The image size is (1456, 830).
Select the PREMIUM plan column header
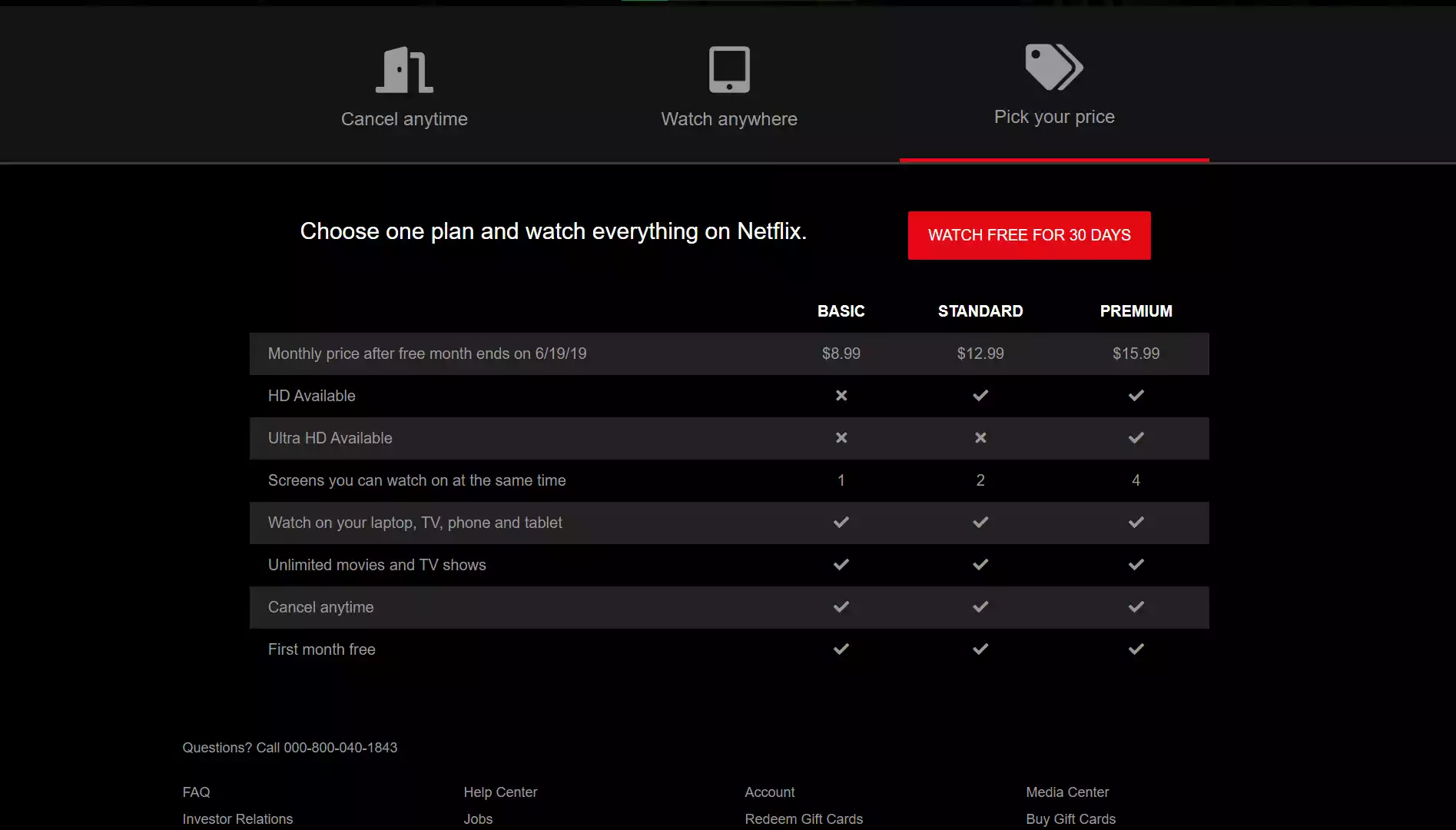[x=1136, y=311]
